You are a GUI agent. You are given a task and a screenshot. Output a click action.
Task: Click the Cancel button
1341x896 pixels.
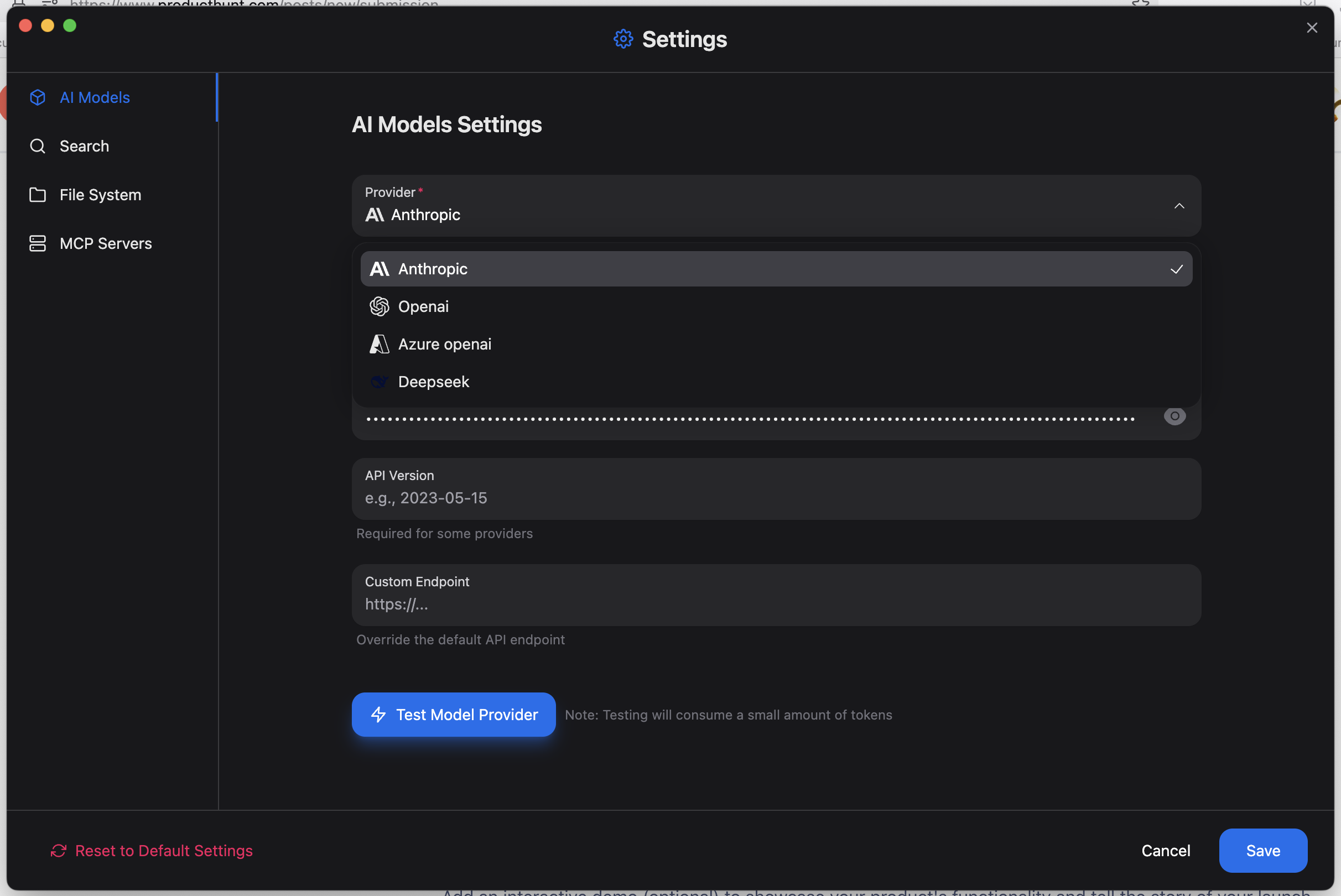pyautogui.click(x=1165, y=850)
